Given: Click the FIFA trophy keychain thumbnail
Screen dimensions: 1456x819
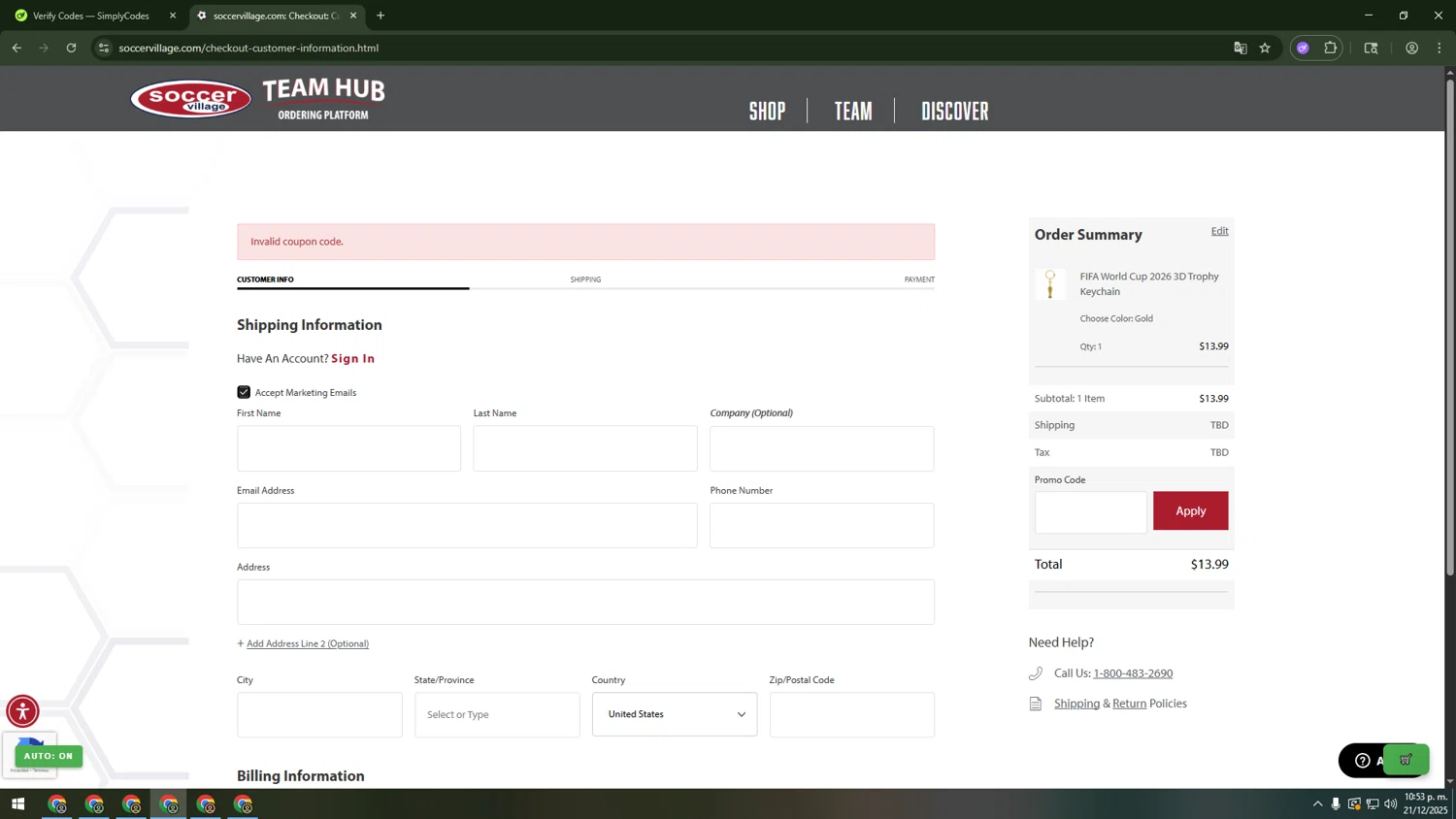Looking at the screenshot, I should [x=1049, y=284].
